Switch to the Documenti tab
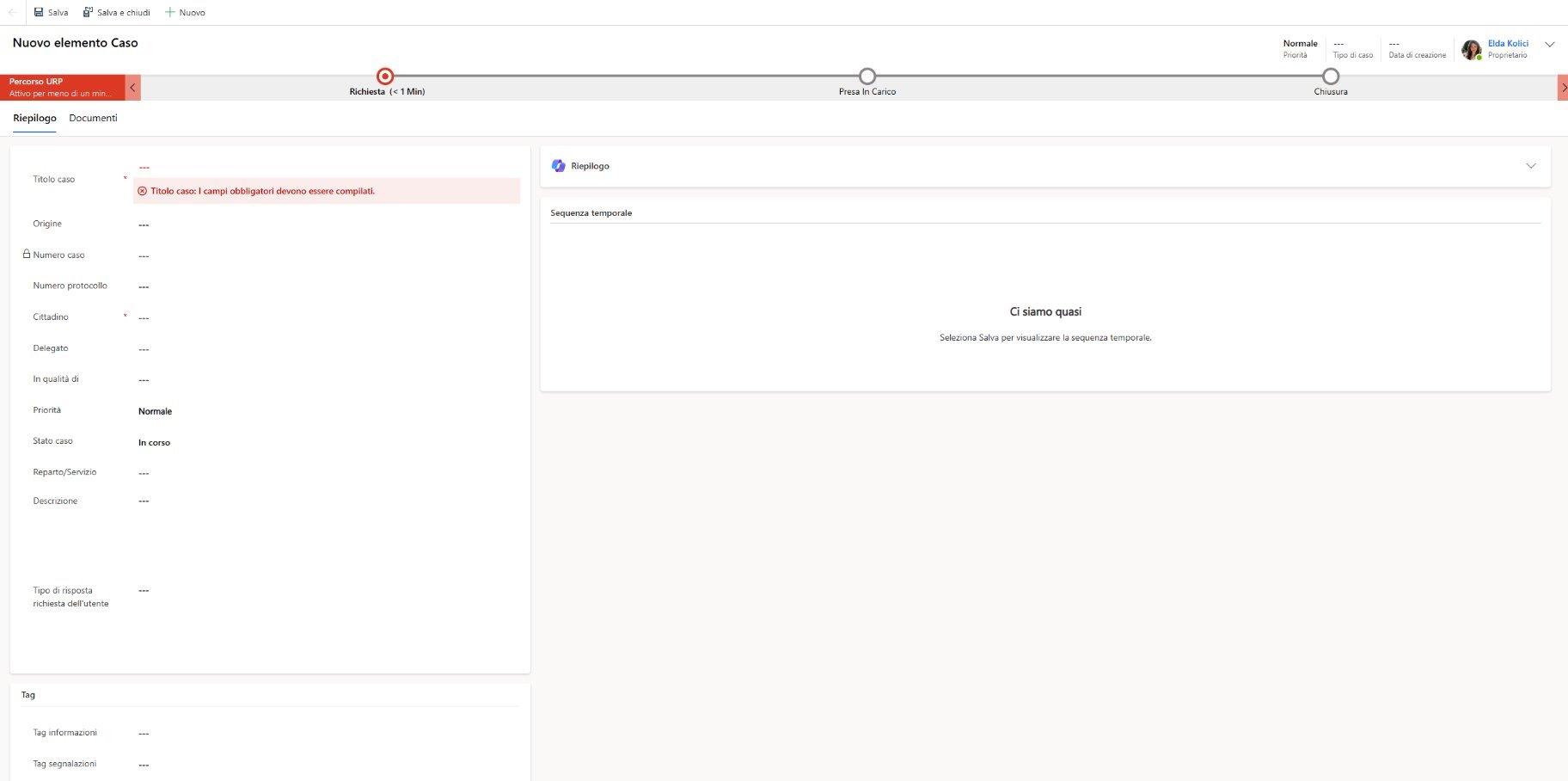The height and width of the screenshot is (781, 1568). [x=93, y=118]
